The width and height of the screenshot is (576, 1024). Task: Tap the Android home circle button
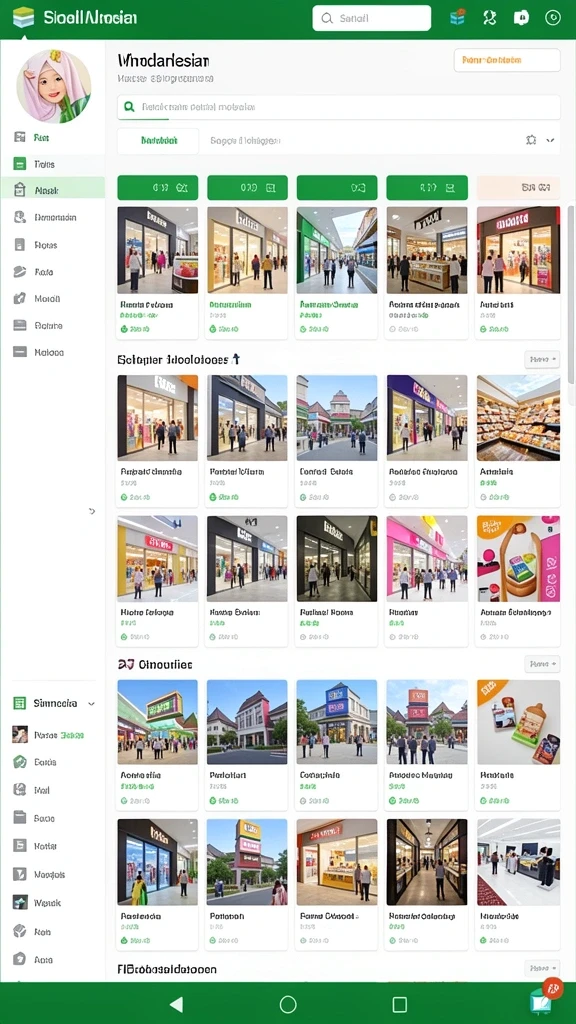click(x=288, y=1004)
